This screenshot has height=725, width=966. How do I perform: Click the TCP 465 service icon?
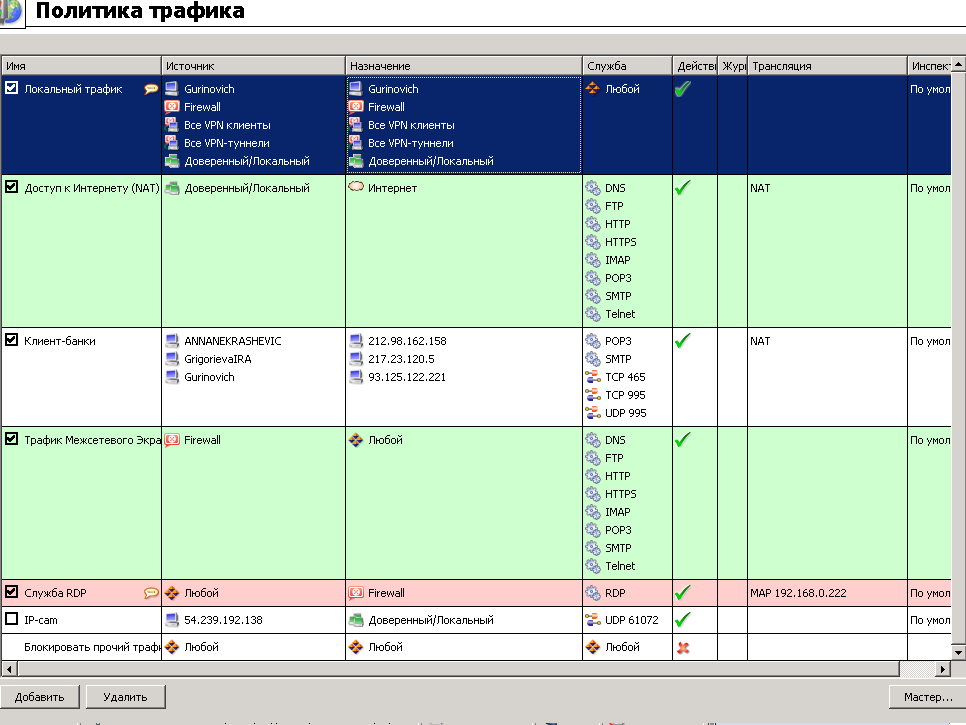tap(593, 376)
